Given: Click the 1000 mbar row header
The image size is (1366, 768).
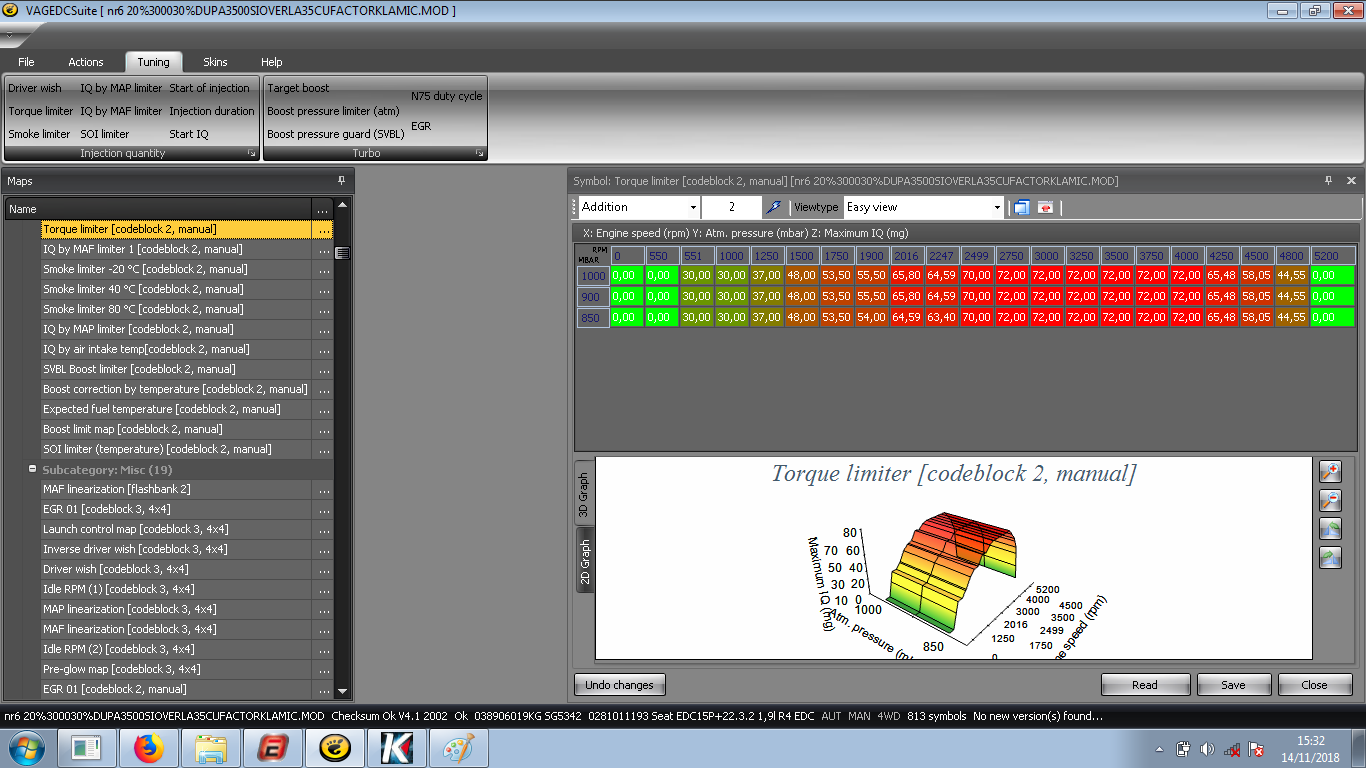Looking at the screenshot, I should pyautogui.click(x=594, y=276).
